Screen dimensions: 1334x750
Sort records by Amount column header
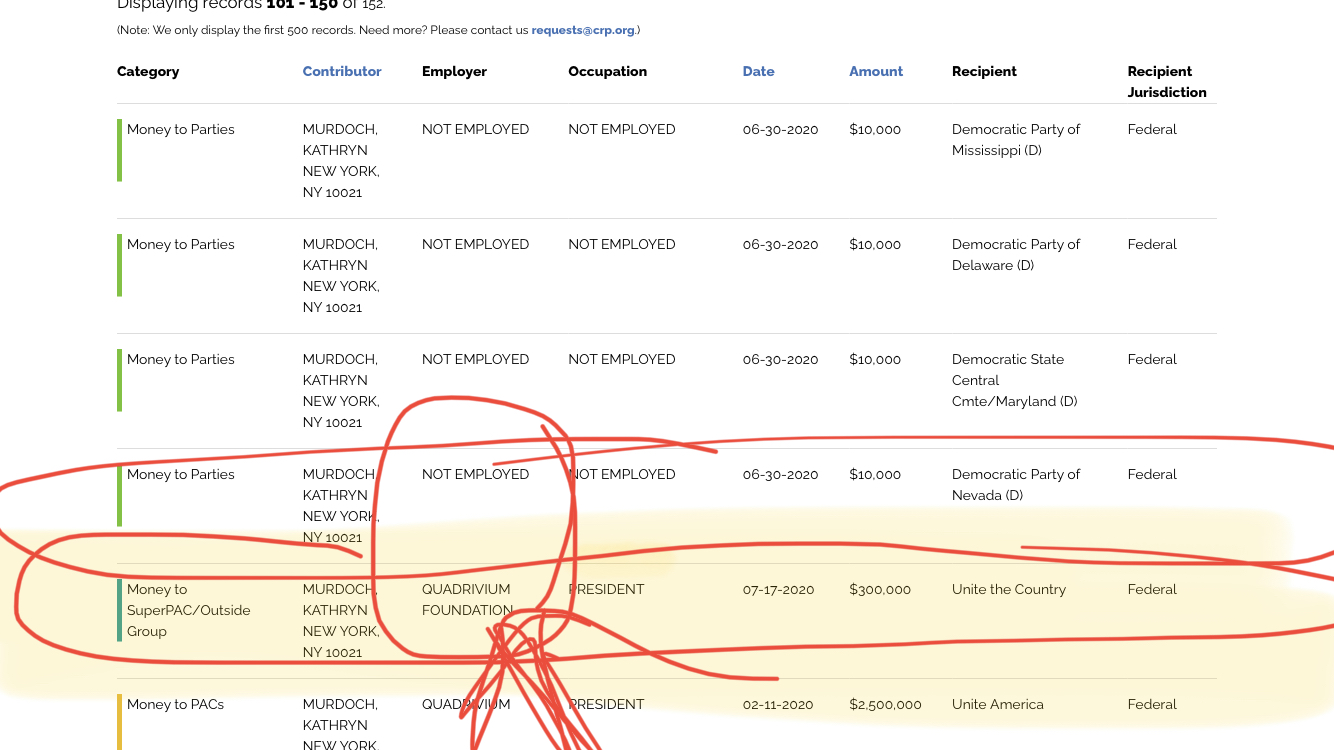point(876,71)
